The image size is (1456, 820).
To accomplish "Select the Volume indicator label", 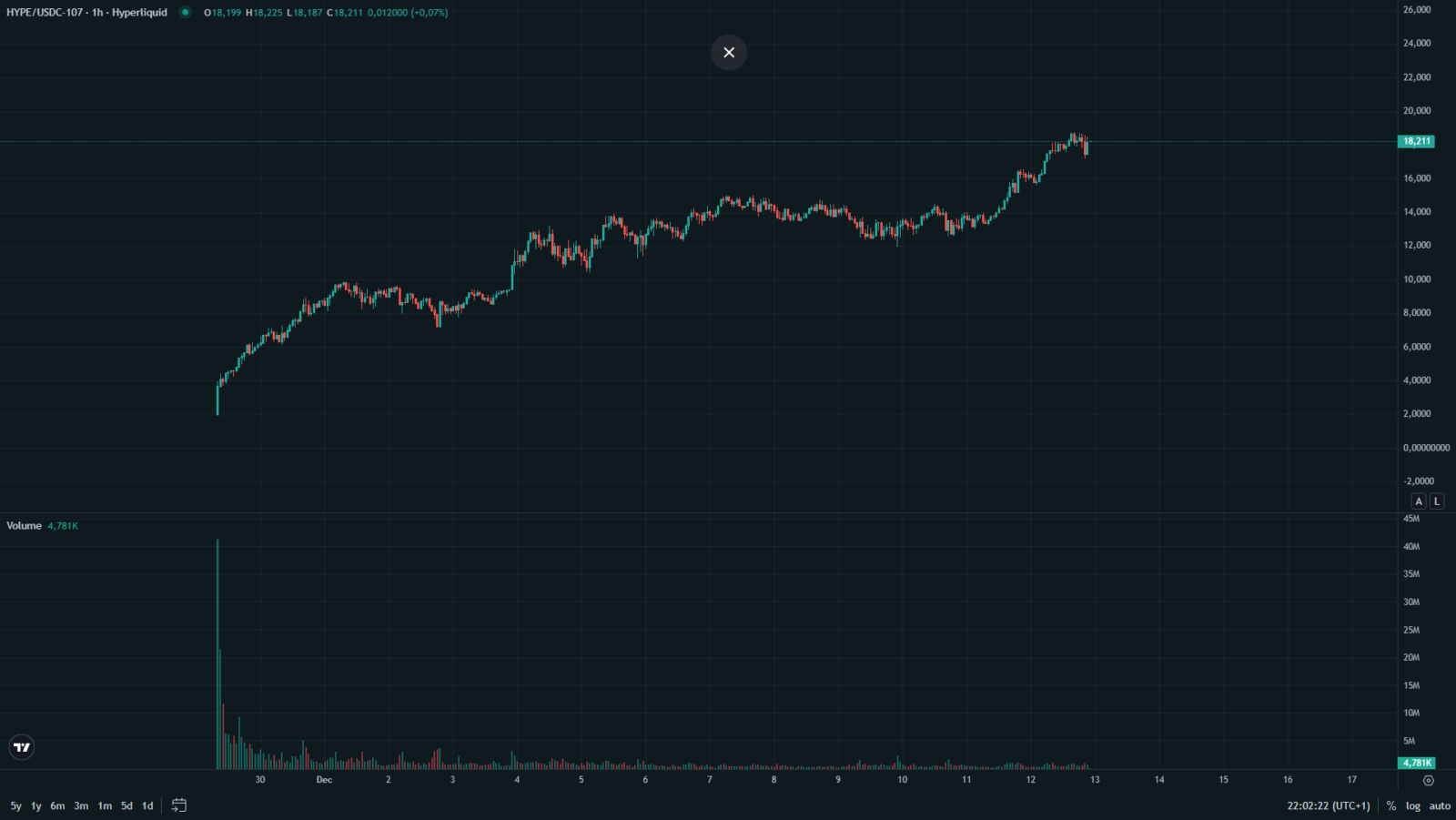I will [x=24, y=526].
